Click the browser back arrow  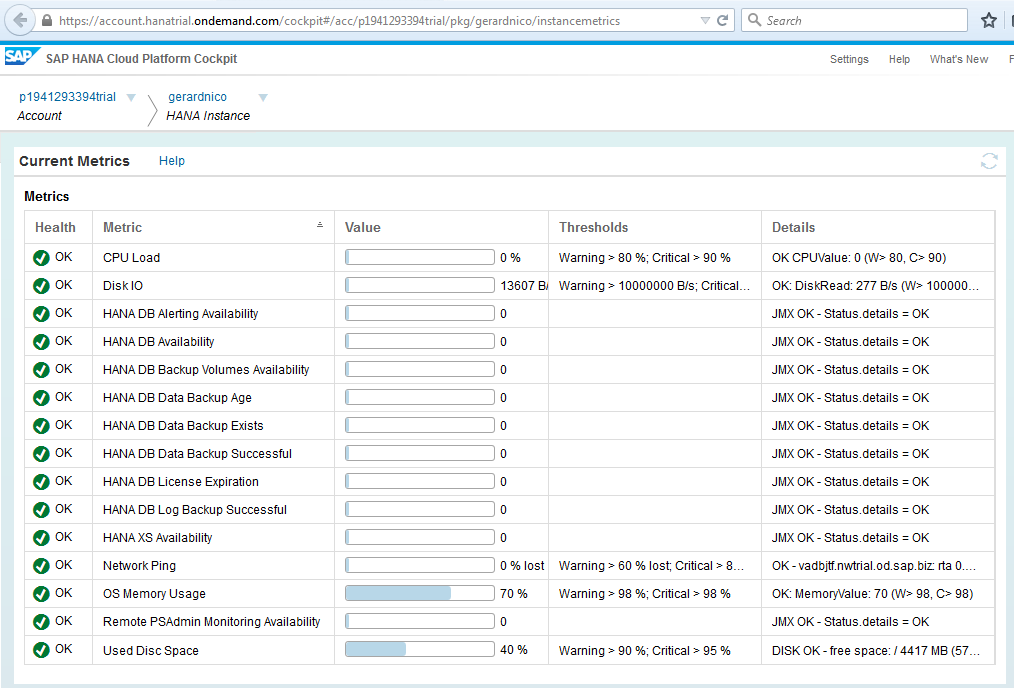coord(17,19)
